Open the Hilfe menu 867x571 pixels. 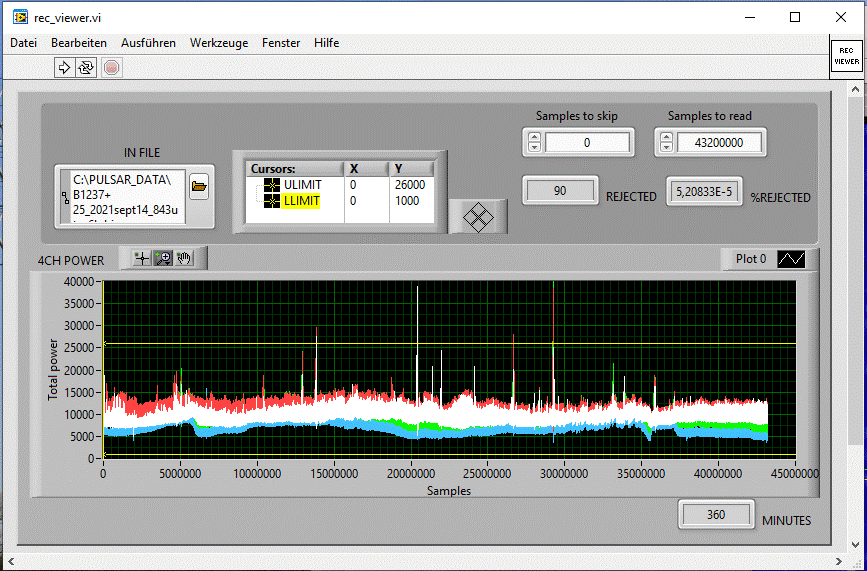click(327, 43)
